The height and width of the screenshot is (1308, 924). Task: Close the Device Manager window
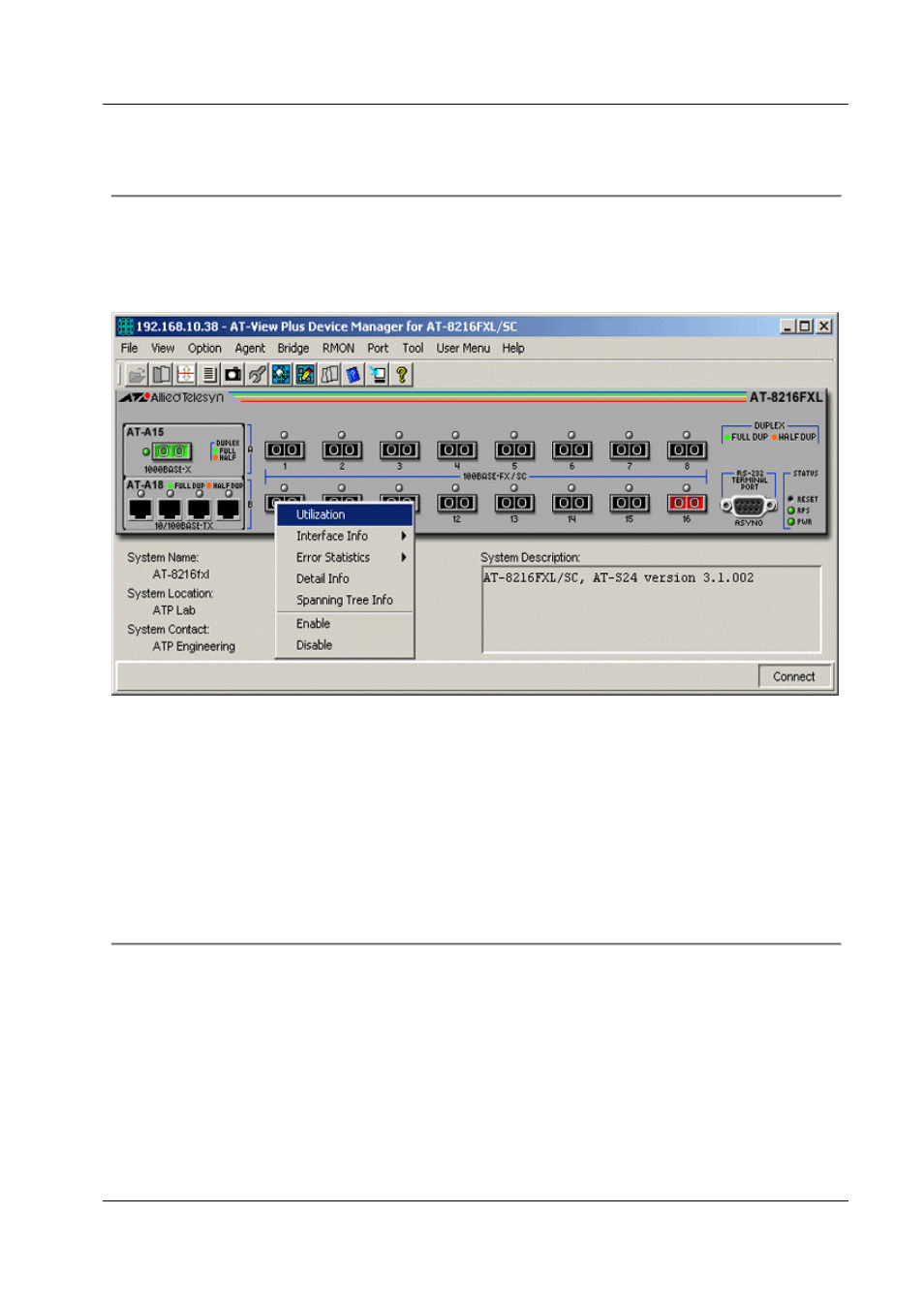[824, 327]
